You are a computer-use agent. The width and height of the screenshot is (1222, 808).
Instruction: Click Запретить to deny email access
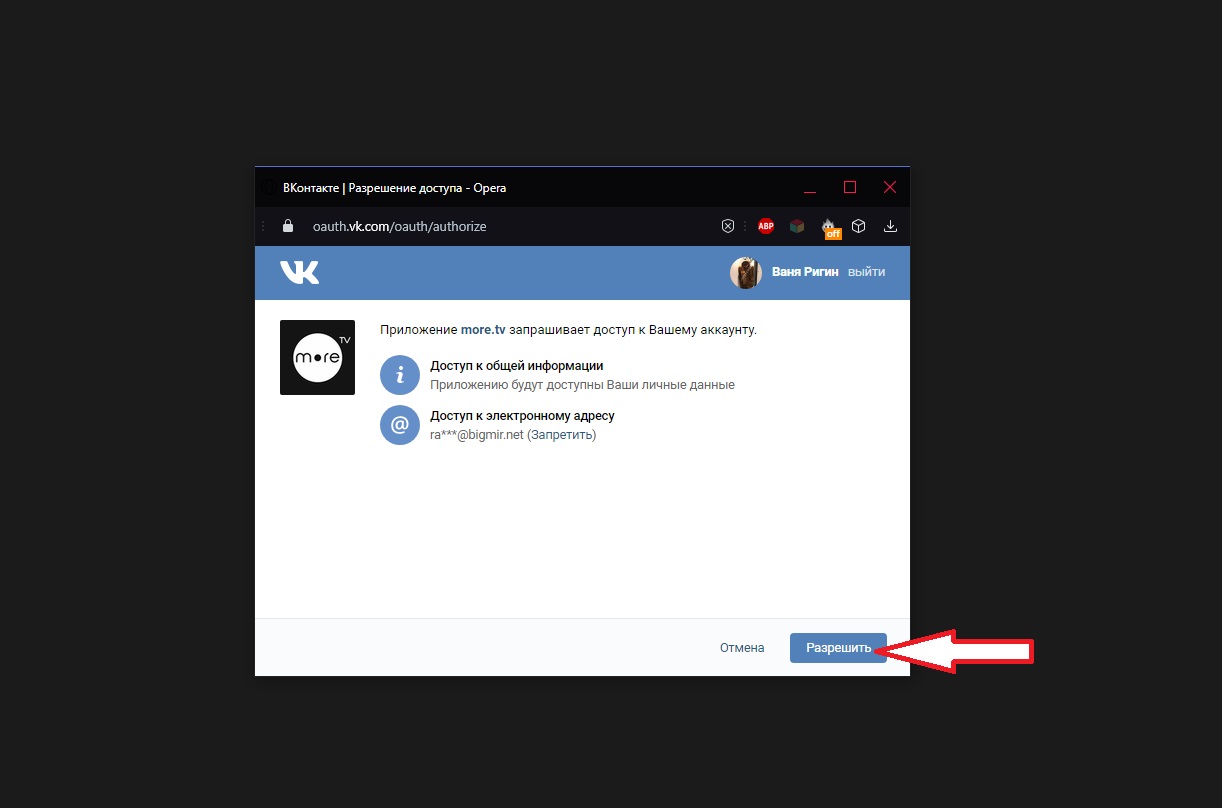point(562,435)
